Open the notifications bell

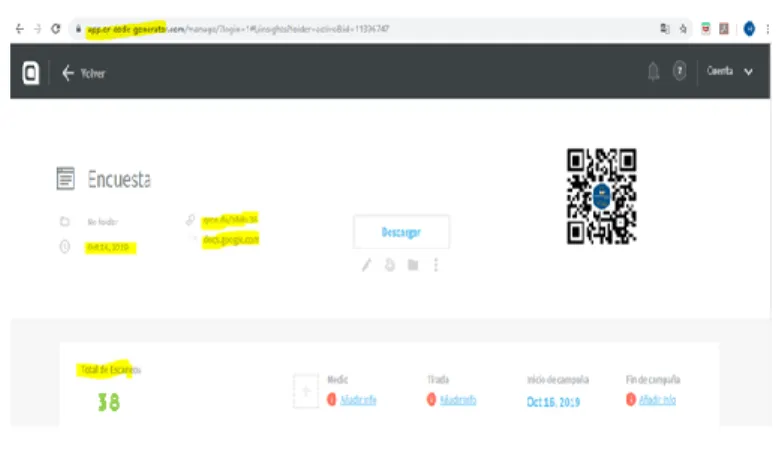pos(653,72)
